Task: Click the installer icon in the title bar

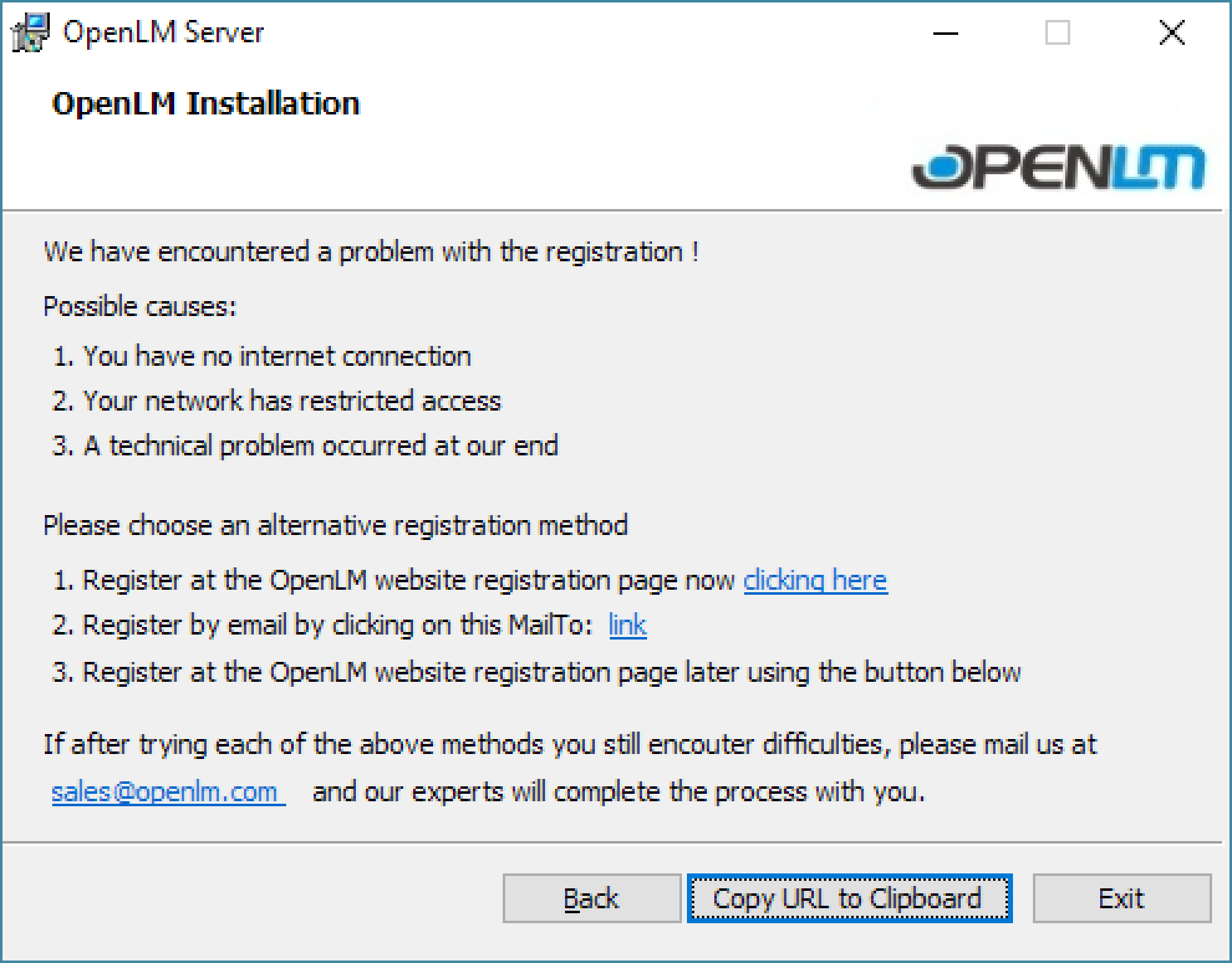Action: coord(30,32)
